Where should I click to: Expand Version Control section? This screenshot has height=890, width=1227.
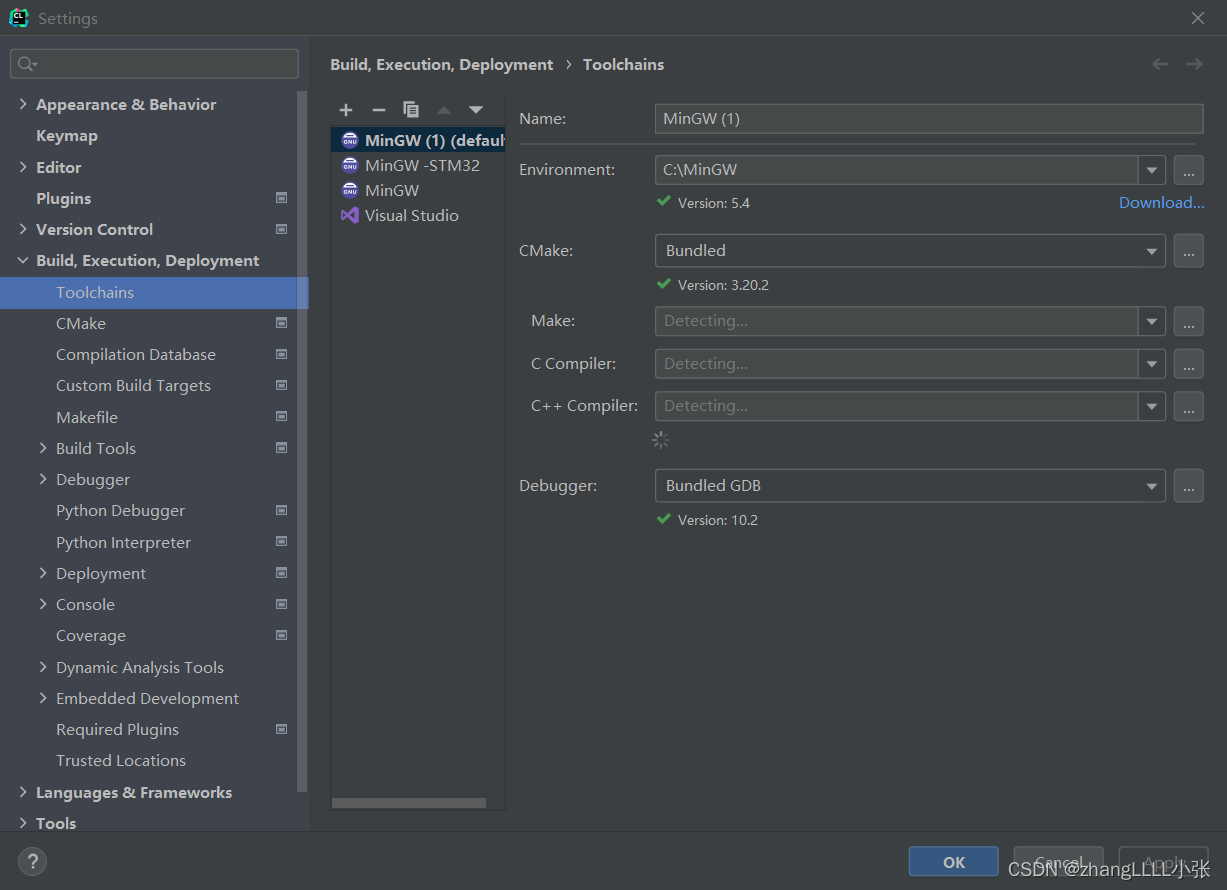[23, 229]
